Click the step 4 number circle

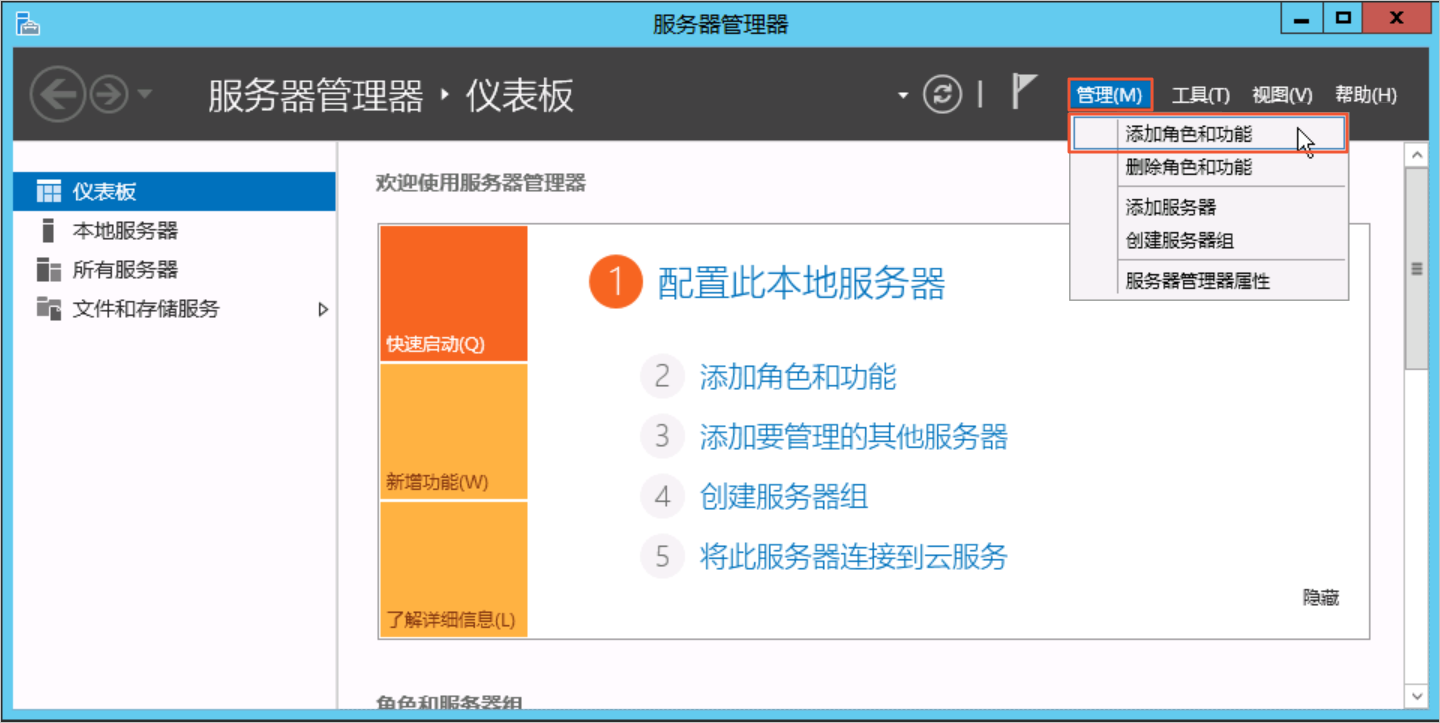click(x=662, y=496)
